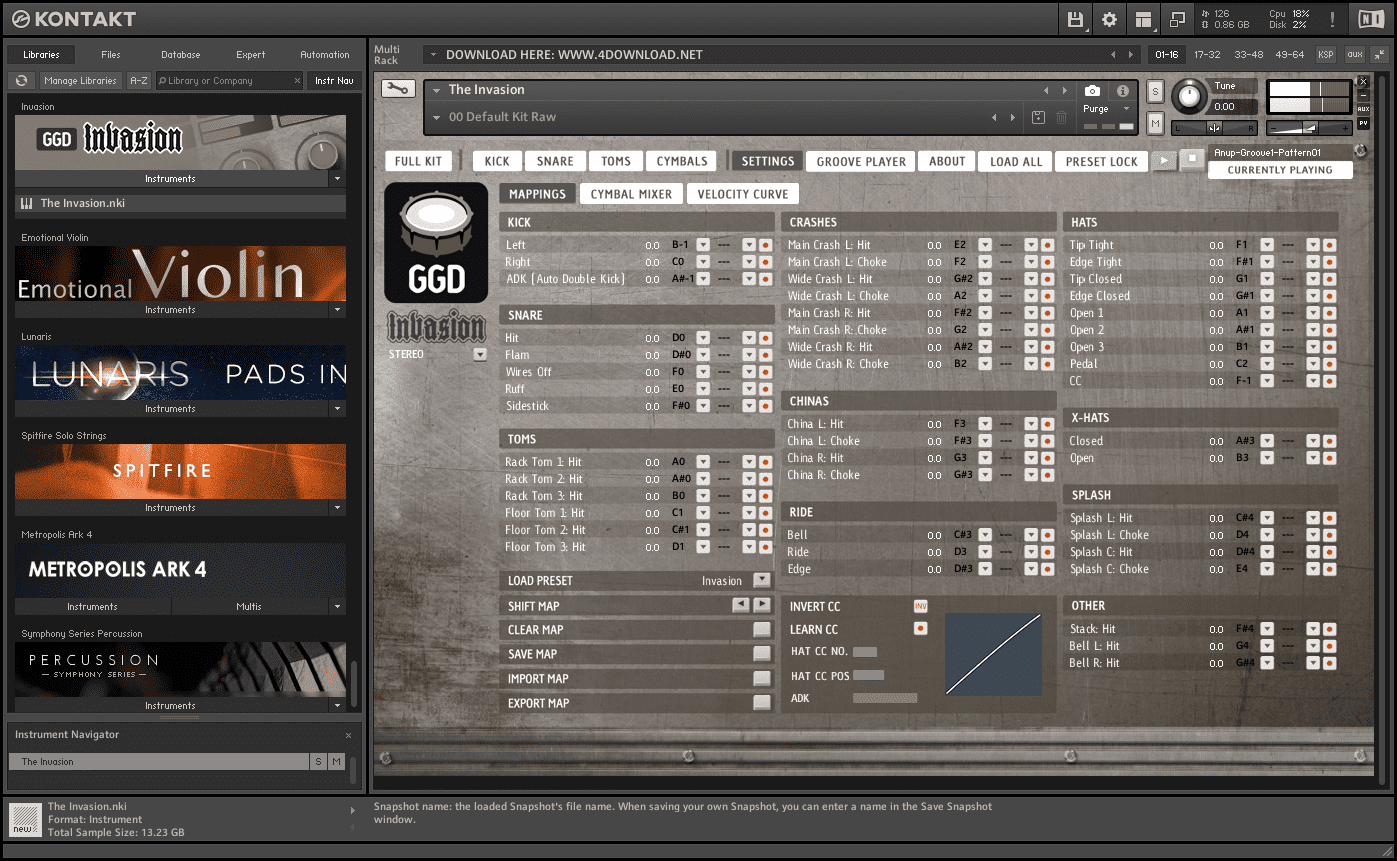Toggle the A-Z library sorting button

pos(139,81)
